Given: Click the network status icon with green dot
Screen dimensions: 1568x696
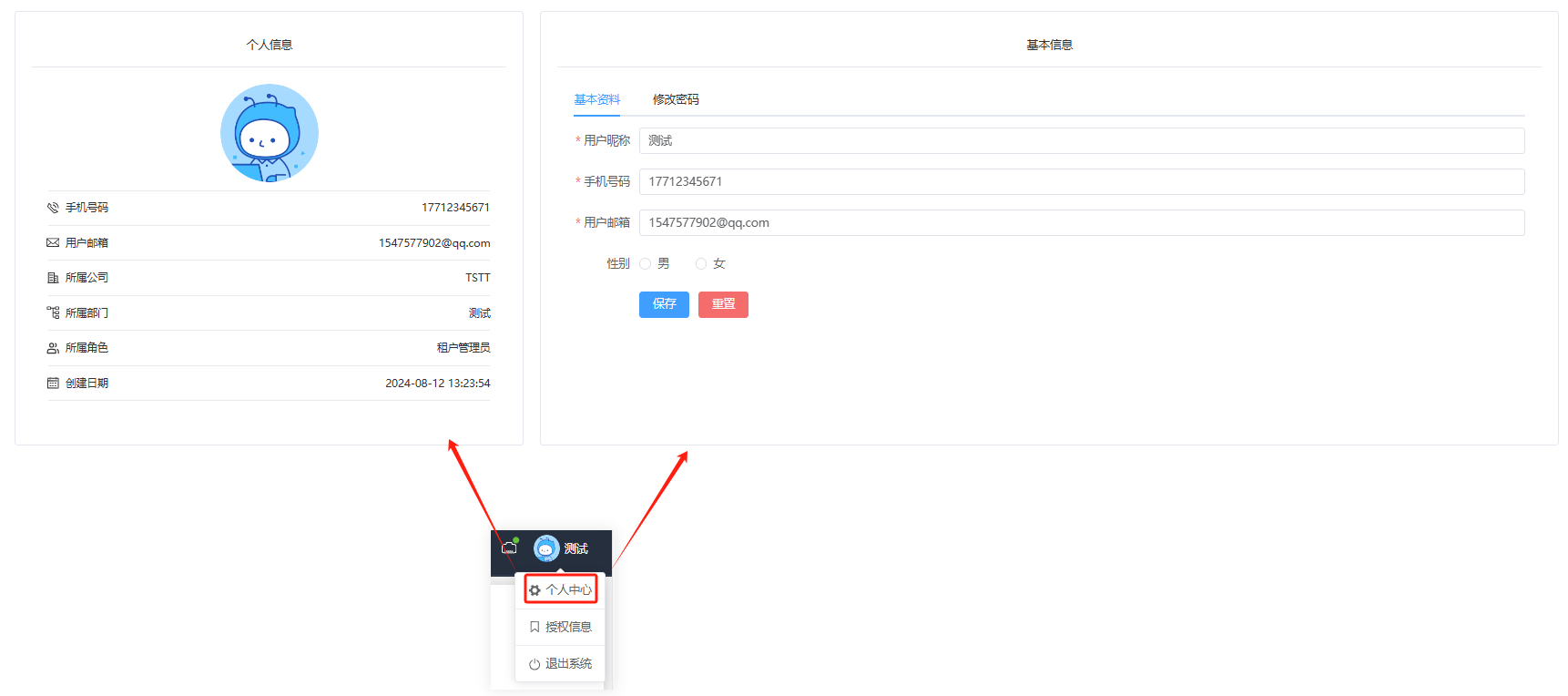Looking at the screenshot, I should click(510, 547).
